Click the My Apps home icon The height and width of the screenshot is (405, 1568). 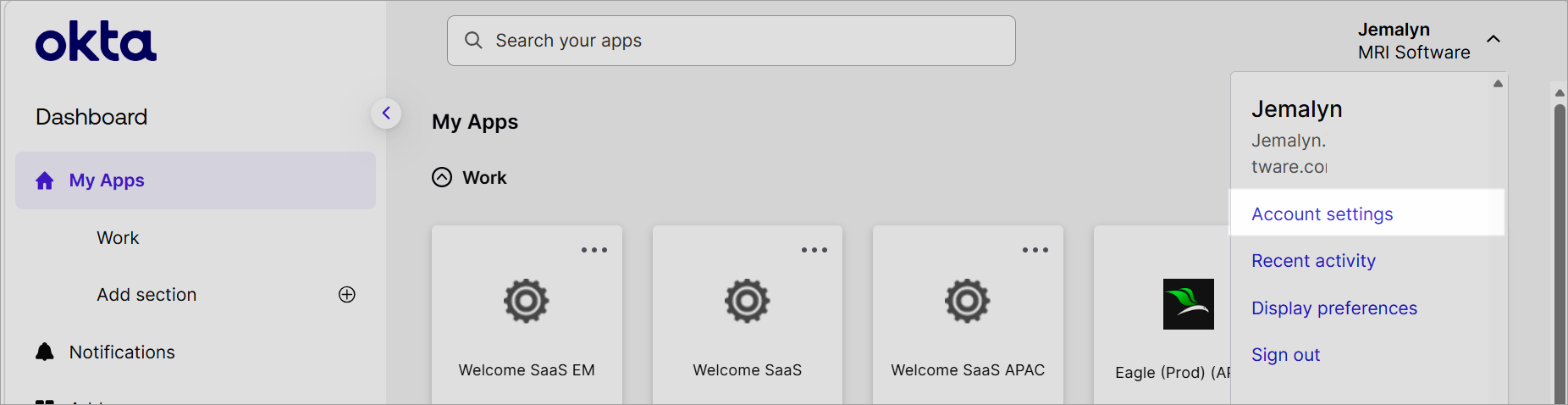pyautogui.click(x=45, y=180)
